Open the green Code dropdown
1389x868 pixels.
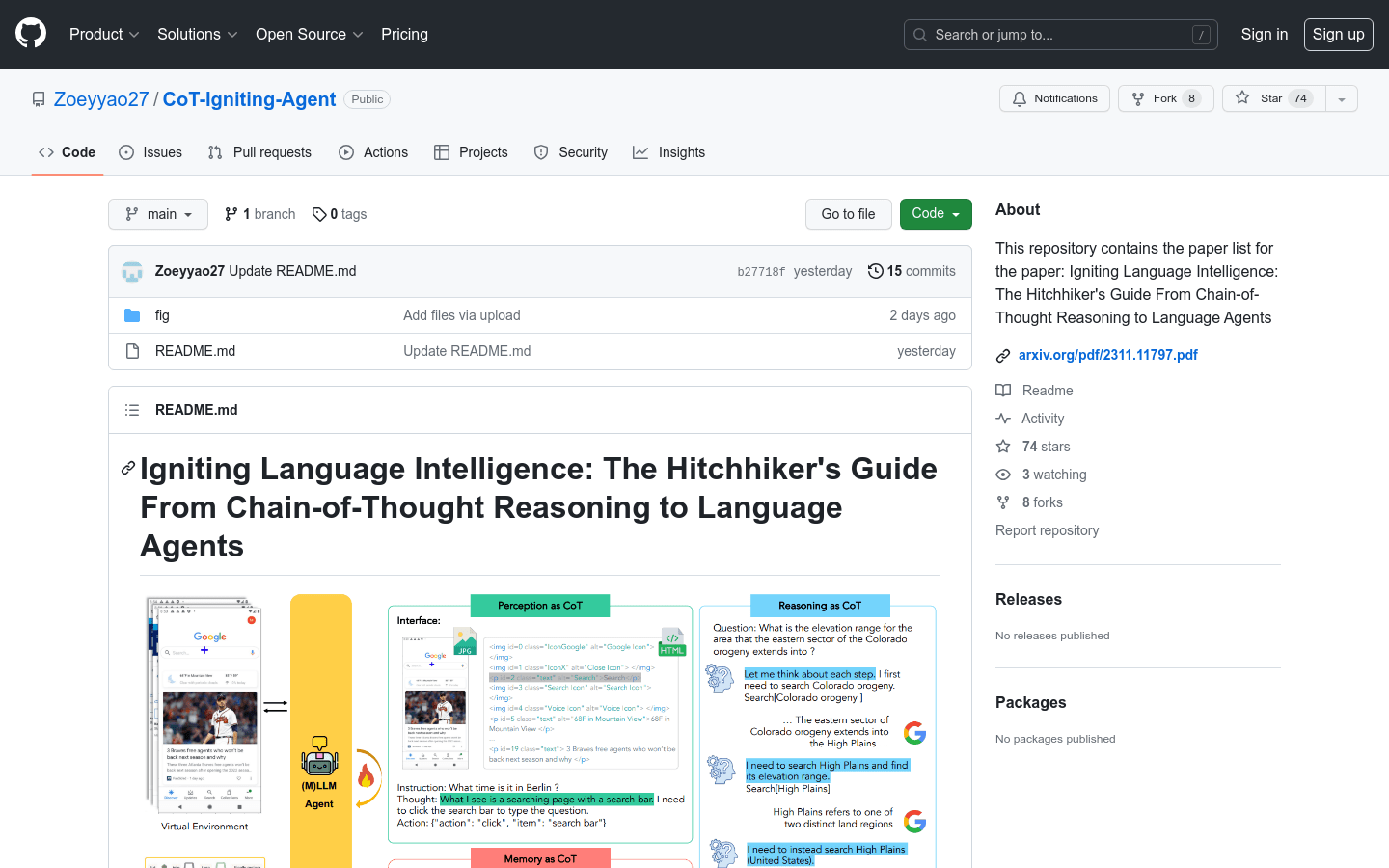point(935,214)
